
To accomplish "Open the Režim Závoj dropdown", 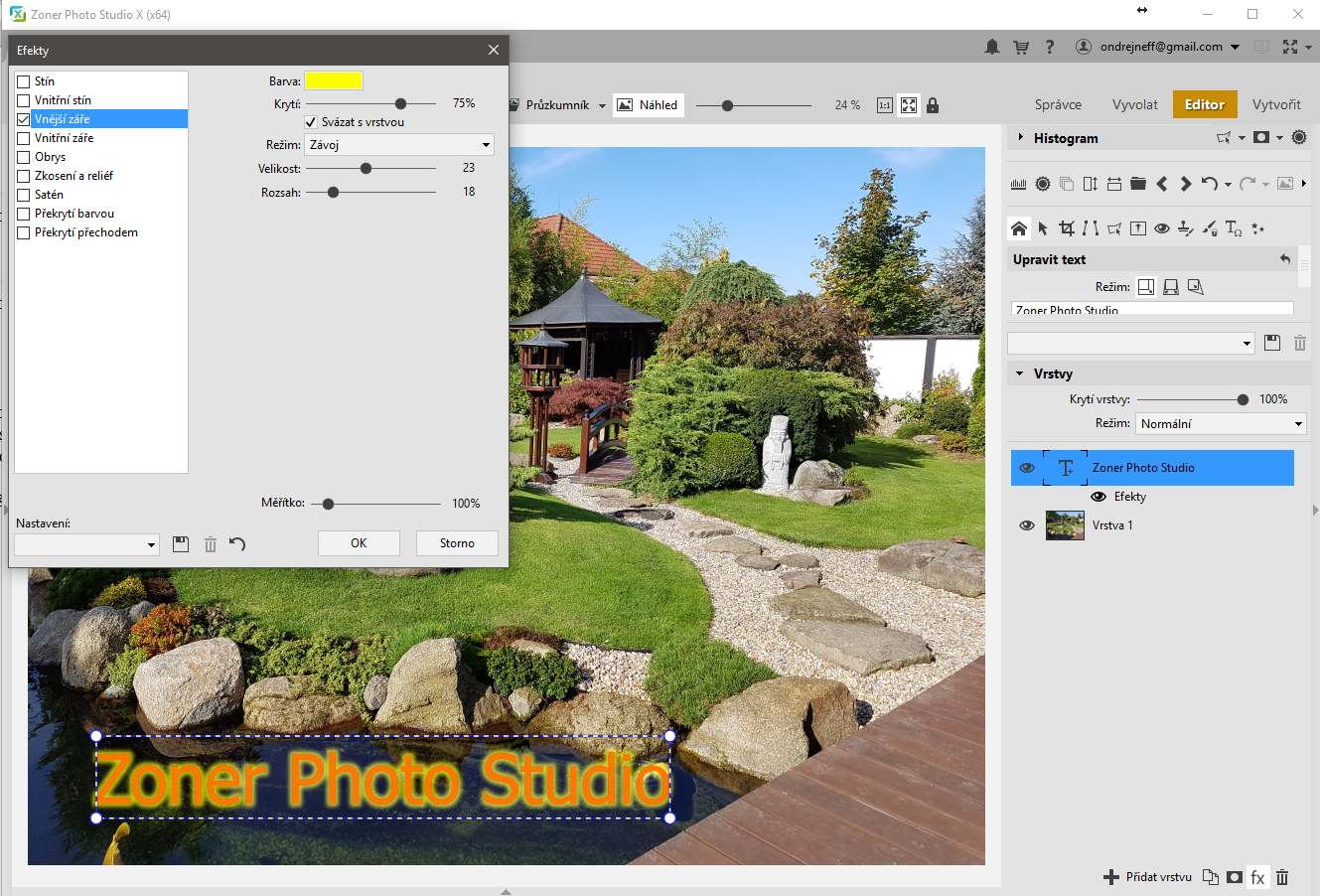I will click(398, 145).
